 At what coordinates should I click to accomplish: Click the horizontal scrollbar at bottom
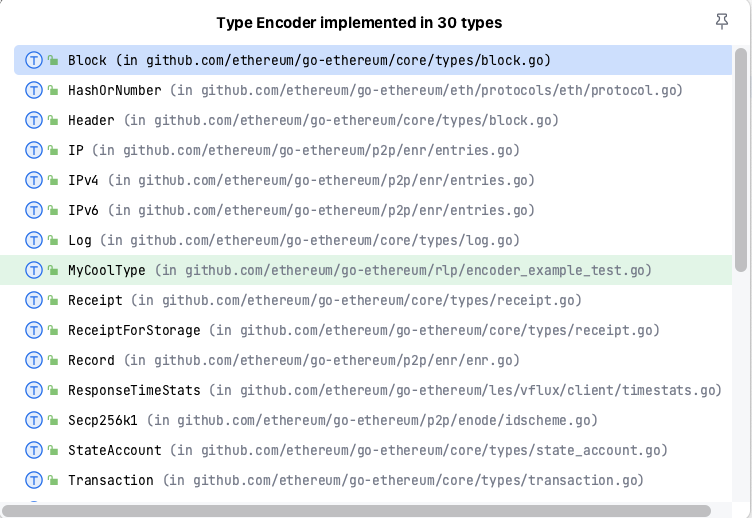(356, 511)
